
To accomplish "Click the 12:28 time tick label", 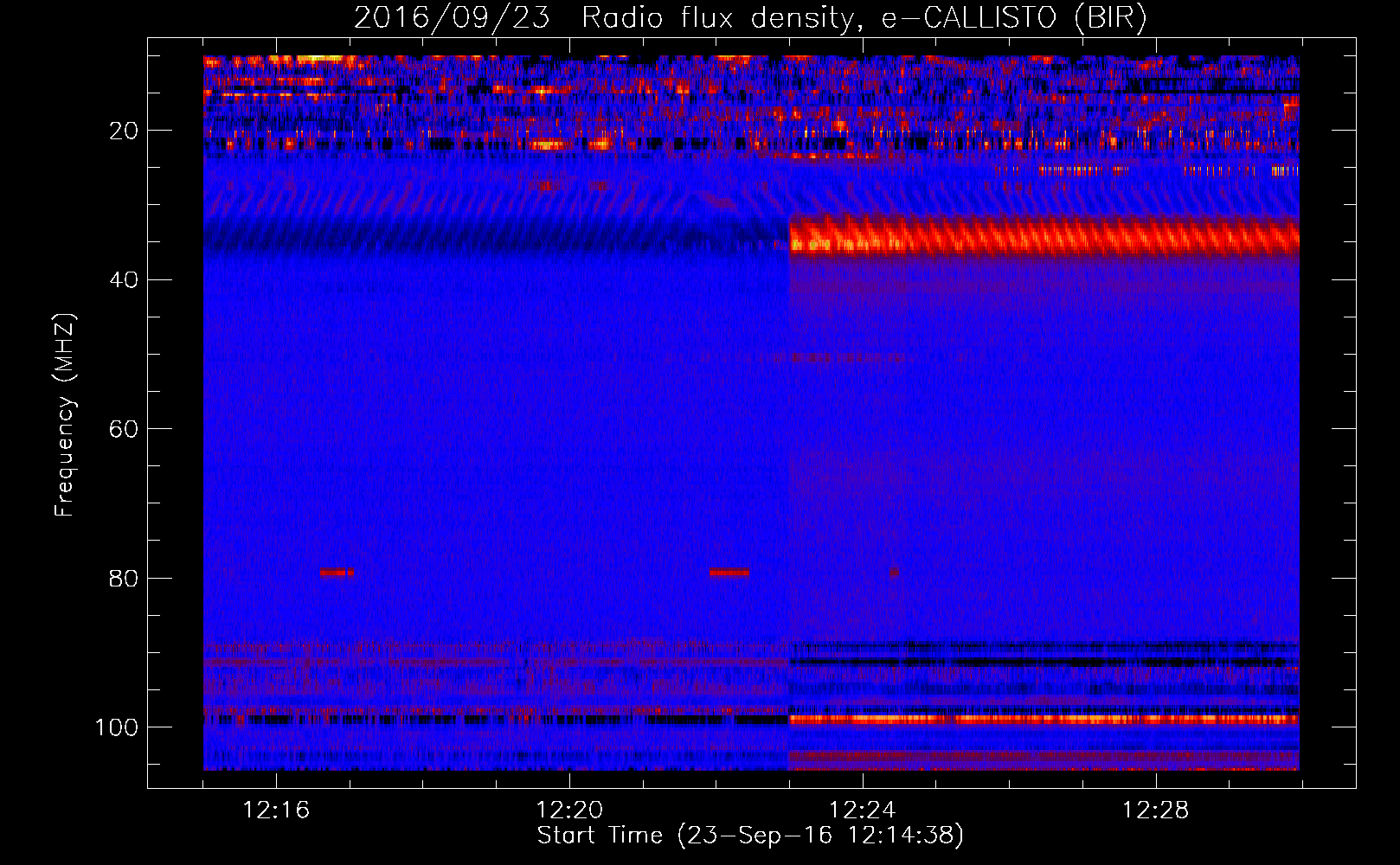I will (1156, 811).
